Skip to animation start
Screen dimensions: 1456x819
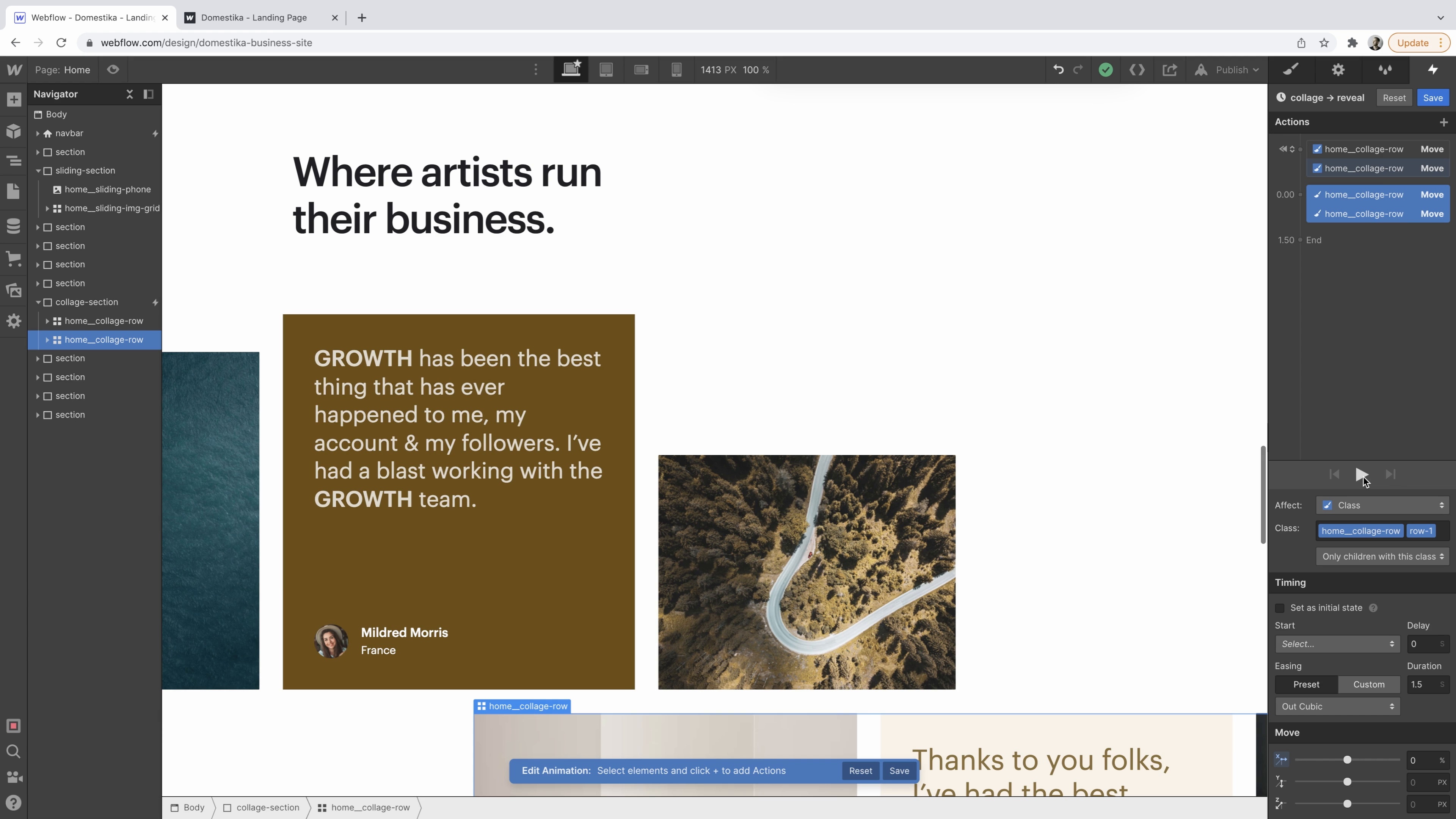click(x=1334, y=474)
